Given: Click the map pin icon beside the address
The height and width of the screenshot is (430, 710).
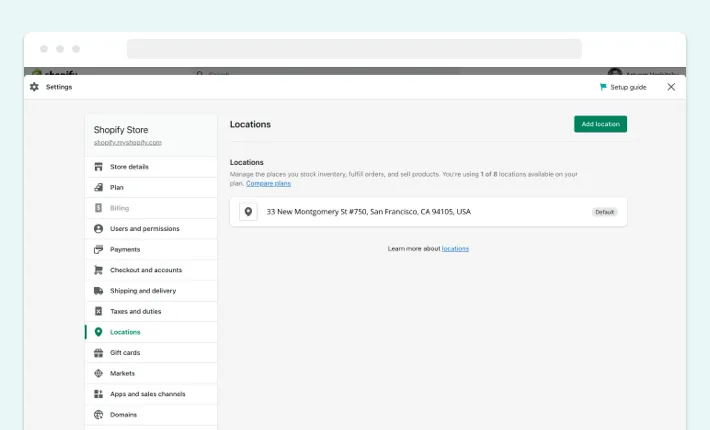Looking at the screenshot, I should (248, 211).
